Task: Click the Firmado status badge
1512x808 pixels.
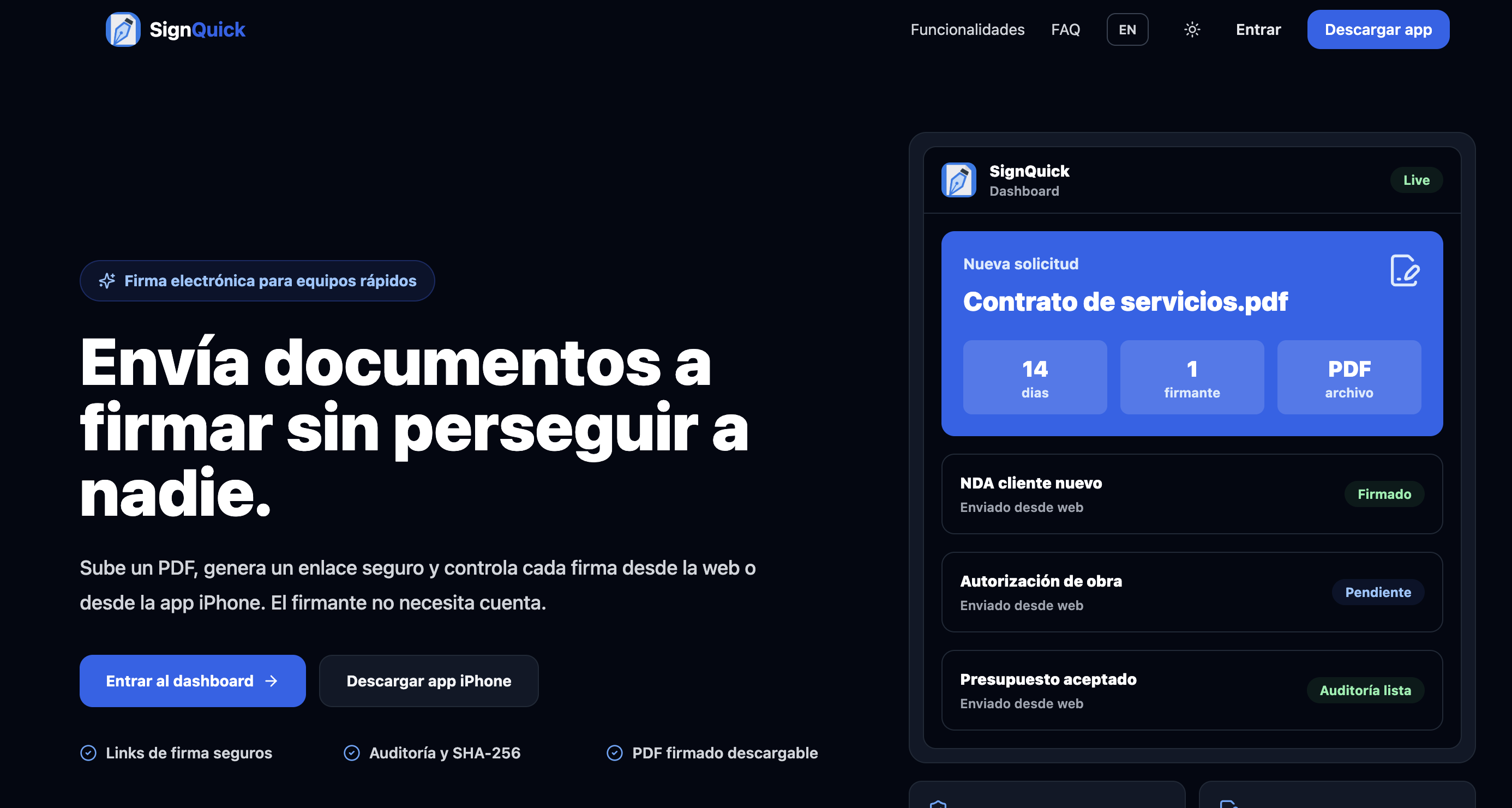Action: click(x=1384, y=494)
